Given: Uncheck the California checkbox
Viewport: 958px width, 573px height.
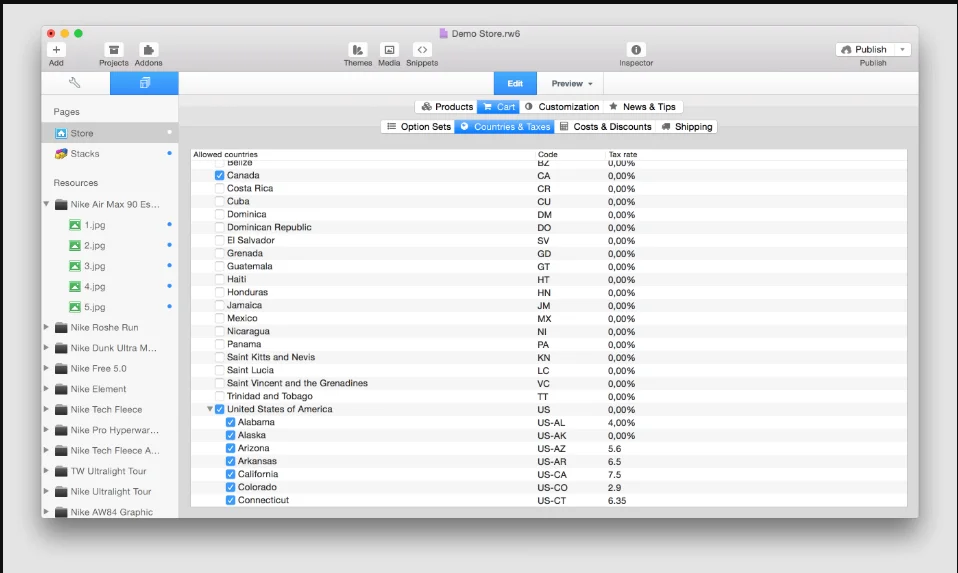Looking at the screenshot, I should [230, 474].
